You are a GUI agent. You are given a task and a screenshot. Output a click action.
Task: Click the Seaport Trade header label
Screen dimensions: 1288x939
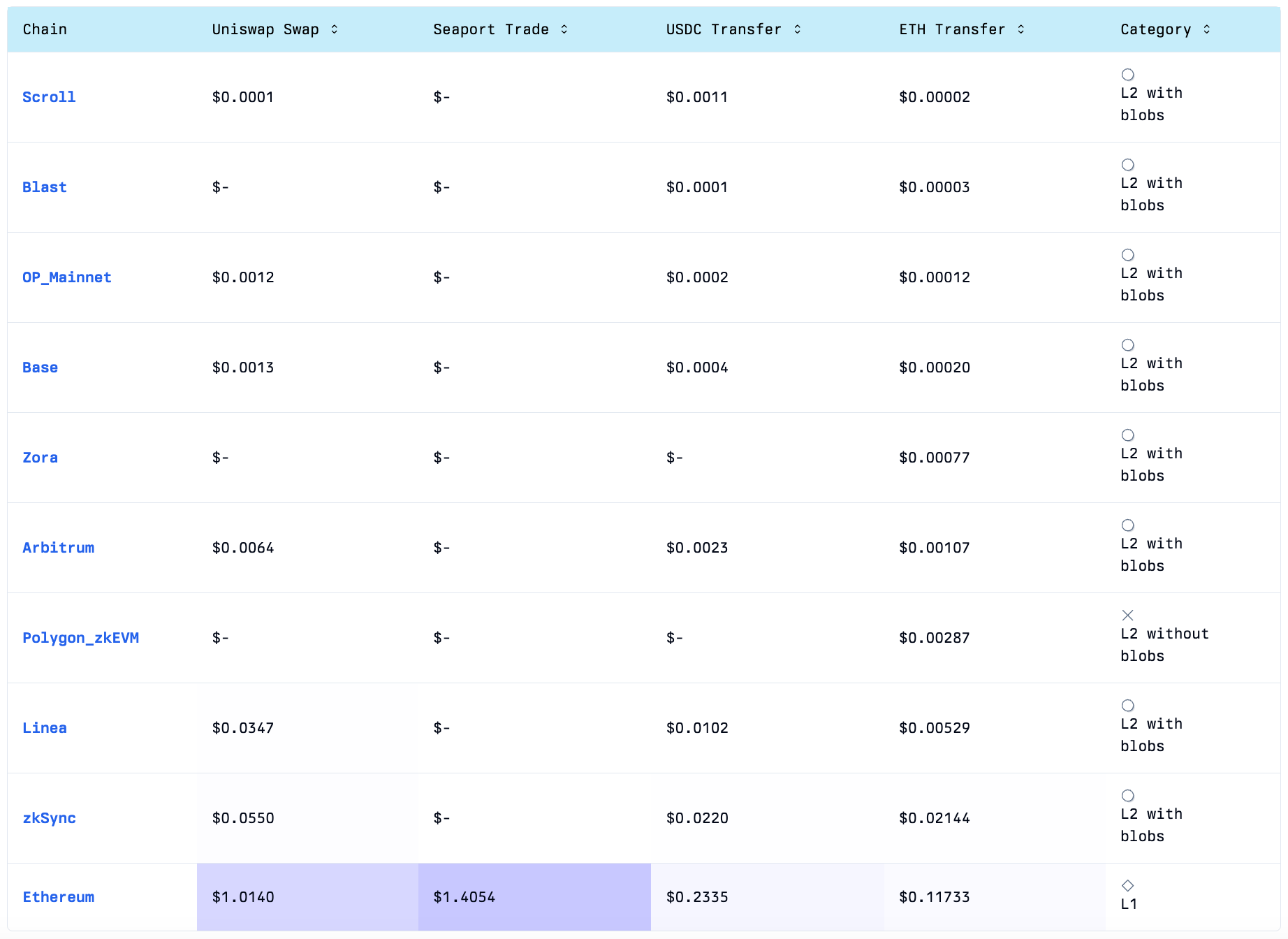tap(491, 29)
